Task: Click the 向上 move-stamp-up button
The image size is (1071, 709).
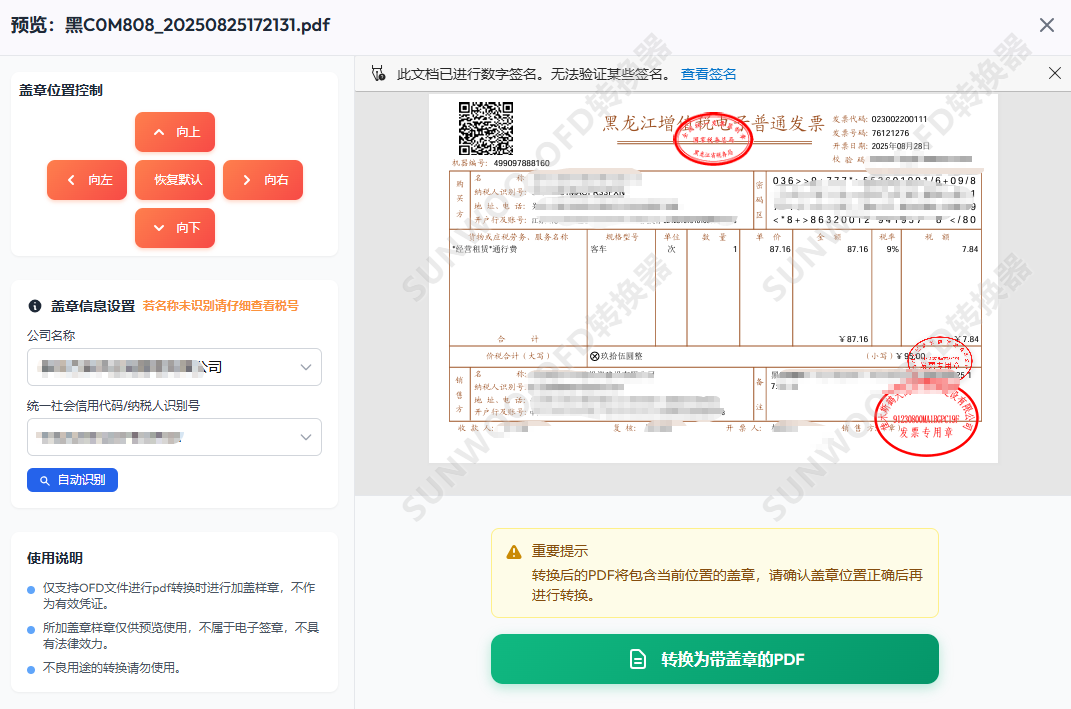Action: click(175, 132)
